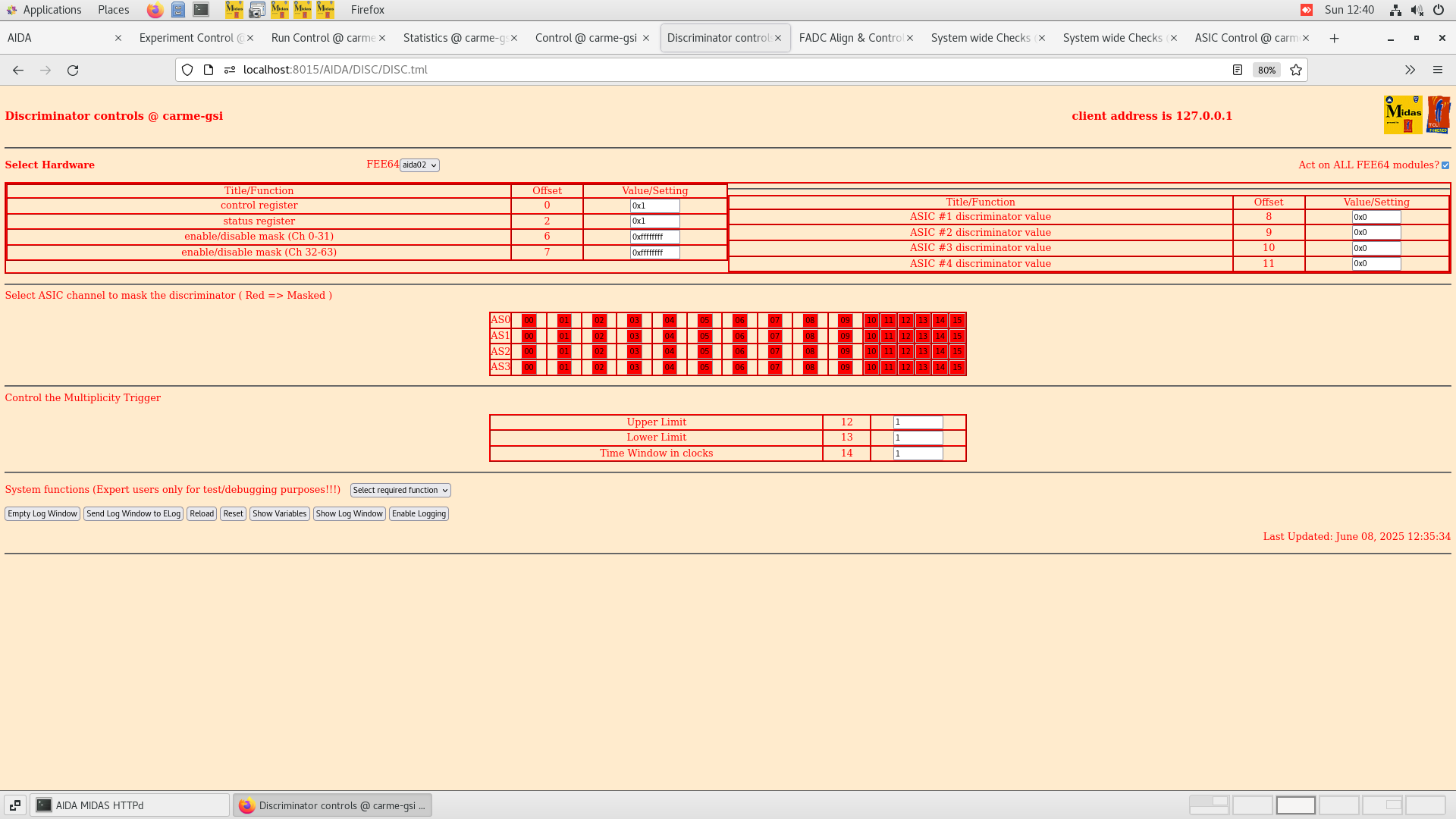The image size is (1456, 819).
Task: Click the volume icon in system tray
Action: click(1417, 10)
